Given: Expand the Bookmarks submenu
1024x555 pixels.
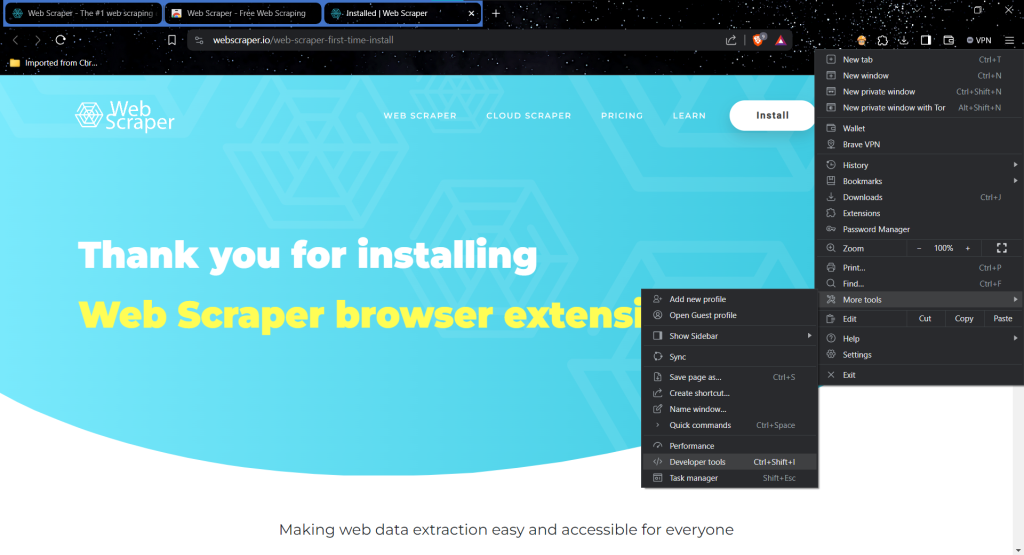Looking at the screenshot, I should [918, 181].
